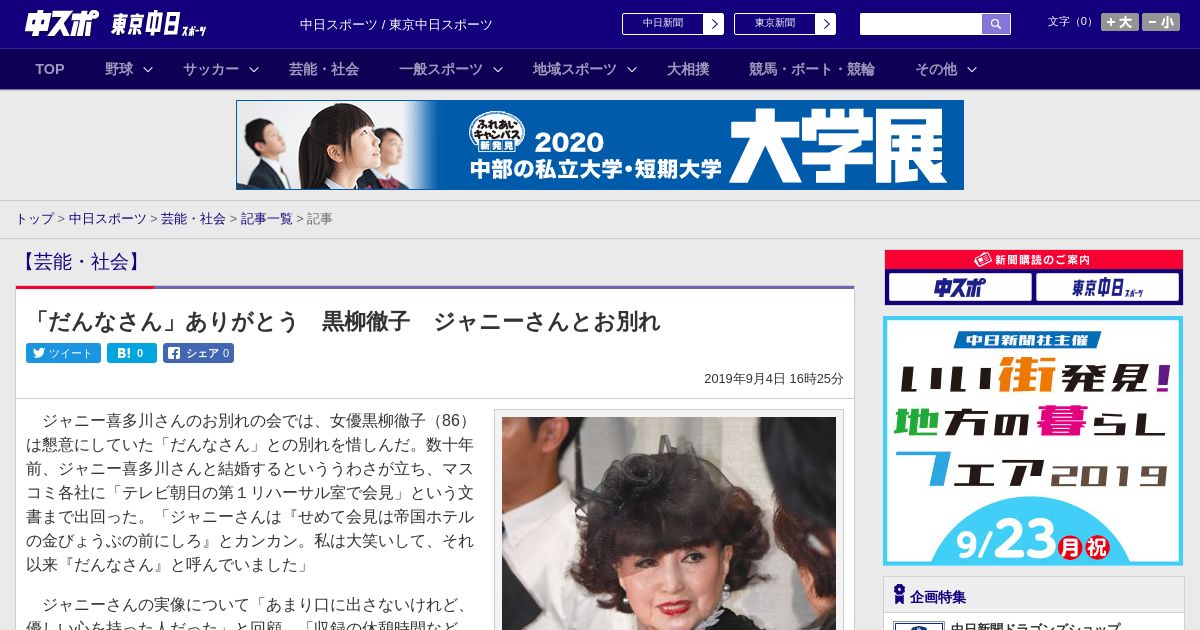Open 一般スポーツ navigation item
The image size is (1200, 630).
[441, 69]
